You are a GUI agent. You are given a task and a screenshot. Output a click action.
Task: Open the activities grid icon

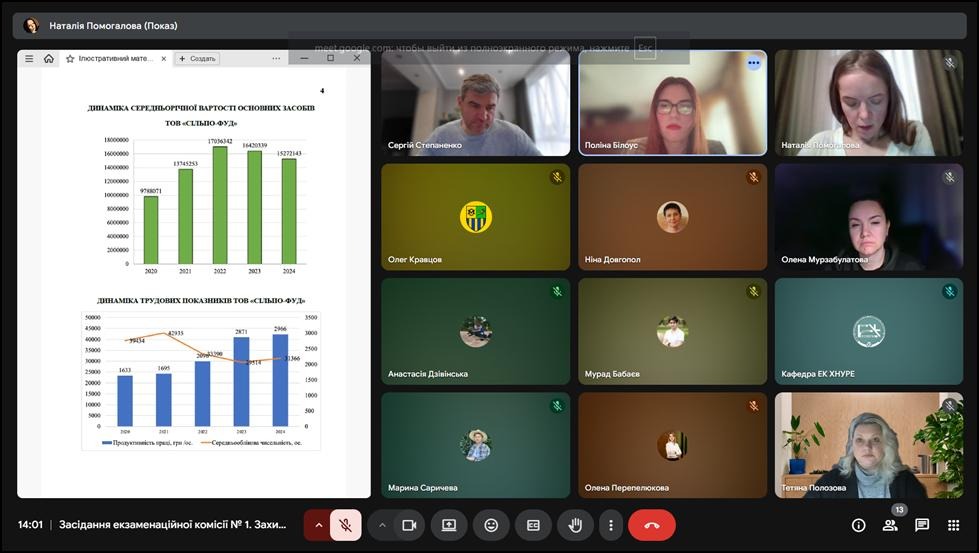(953, 525)
